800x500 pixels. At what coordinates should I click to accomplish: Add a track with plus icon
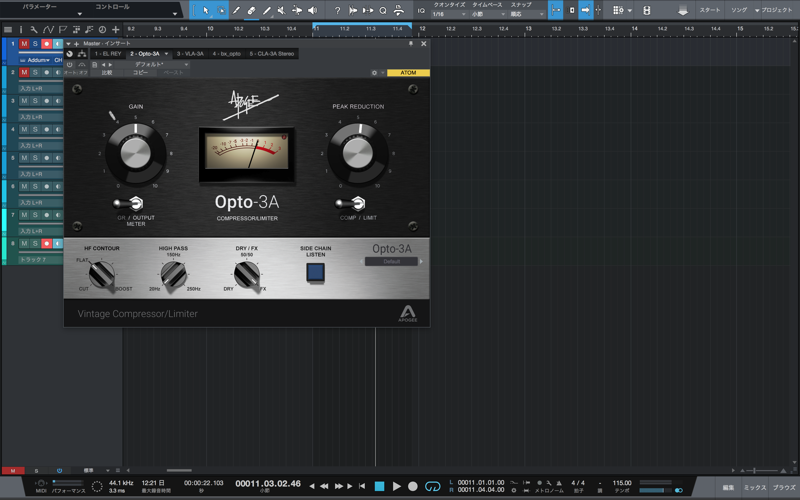coord(116,30)
